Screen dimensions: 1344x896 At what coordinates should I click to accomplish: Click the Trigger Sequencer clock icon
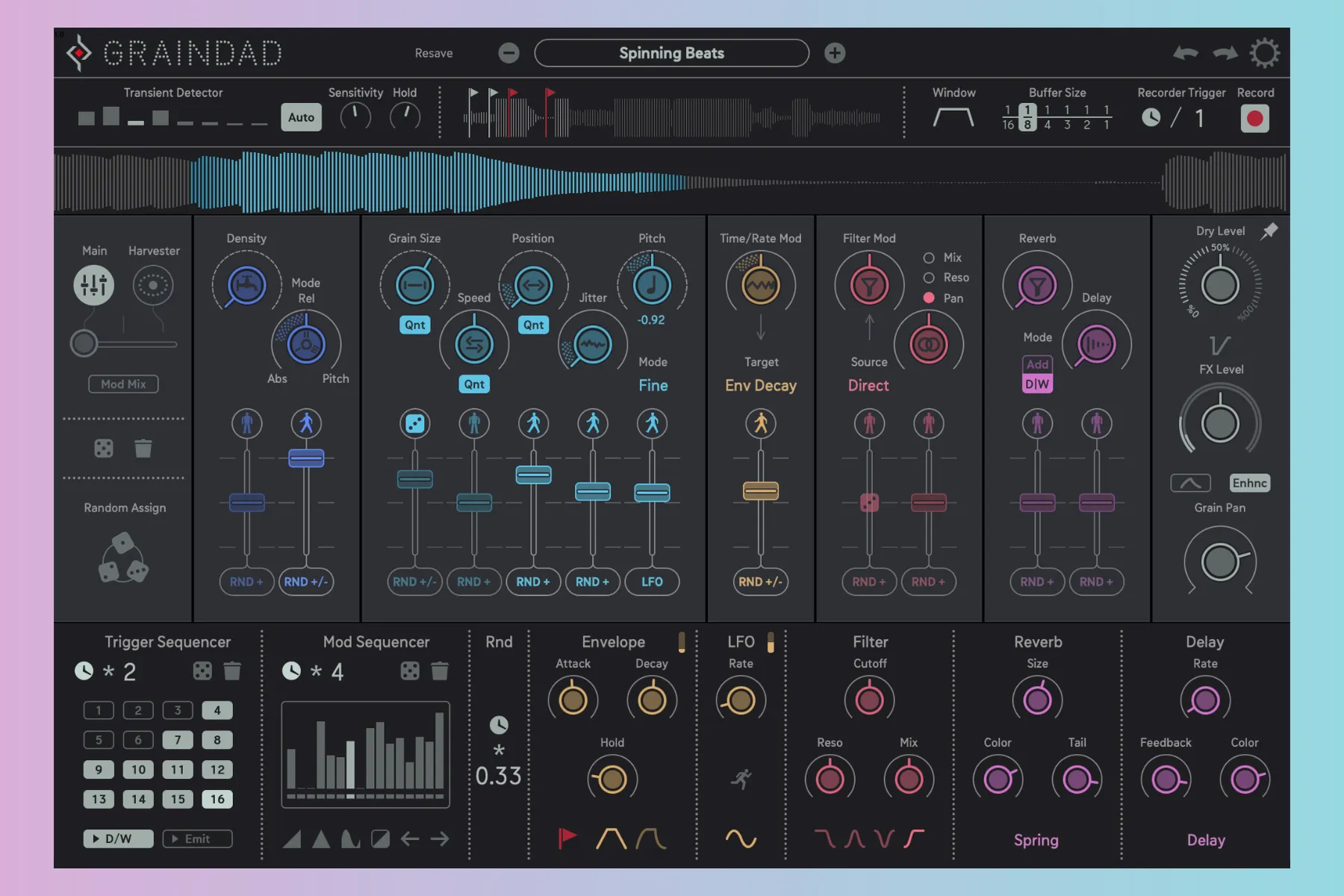coord(84,671)
